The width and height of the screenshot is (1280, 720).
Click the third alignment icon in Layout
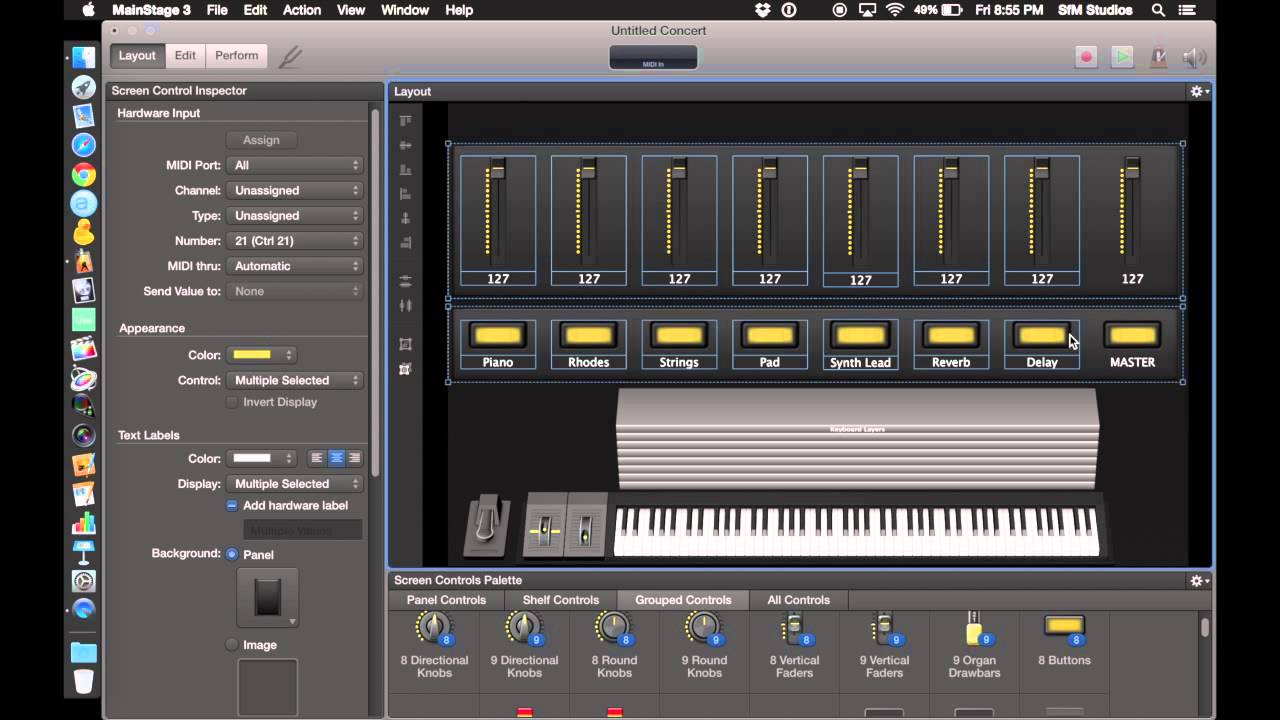[x=405, y=169]
